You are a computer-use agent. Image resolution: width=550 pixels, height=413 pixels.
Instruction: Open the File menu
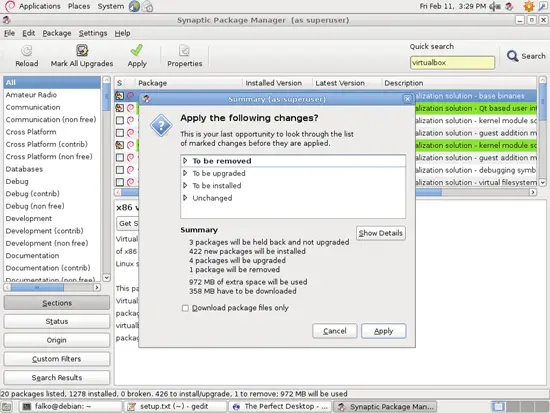click(x=9, y=33)
